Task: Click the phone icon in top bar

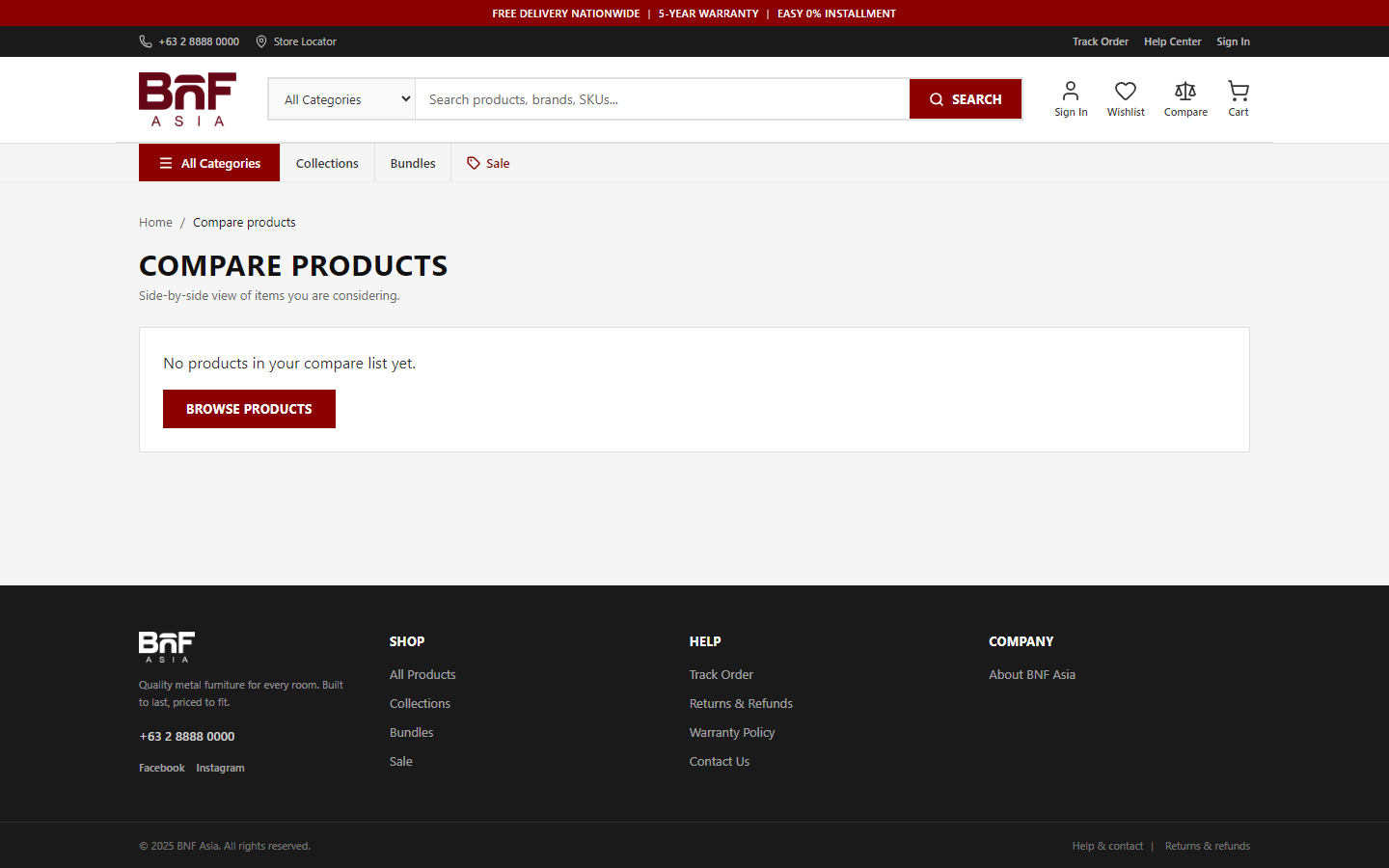Action: [146, 41]
